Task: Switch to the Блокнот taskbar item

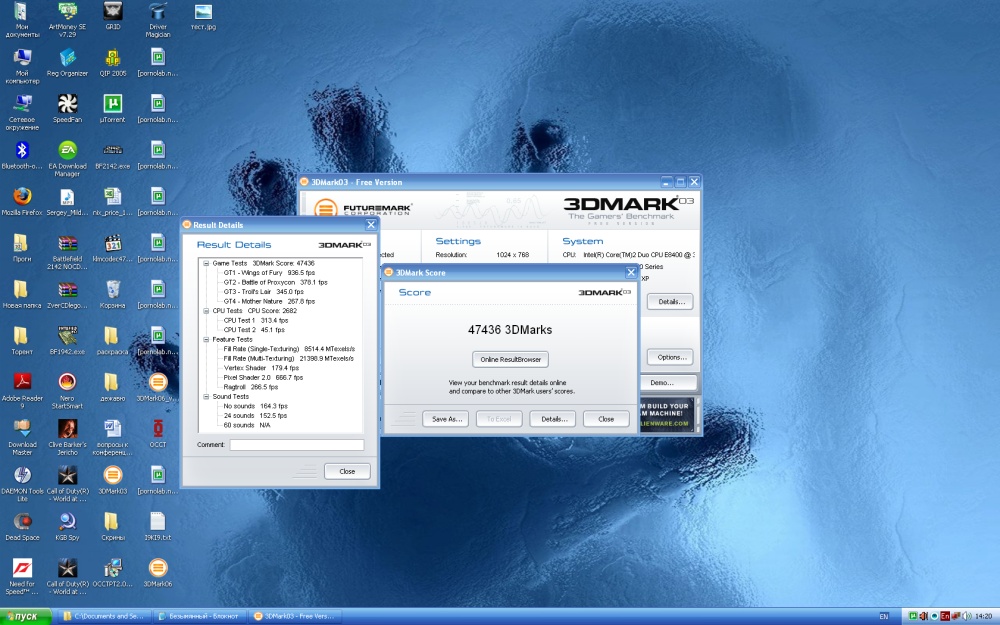Action: [198, 616]
